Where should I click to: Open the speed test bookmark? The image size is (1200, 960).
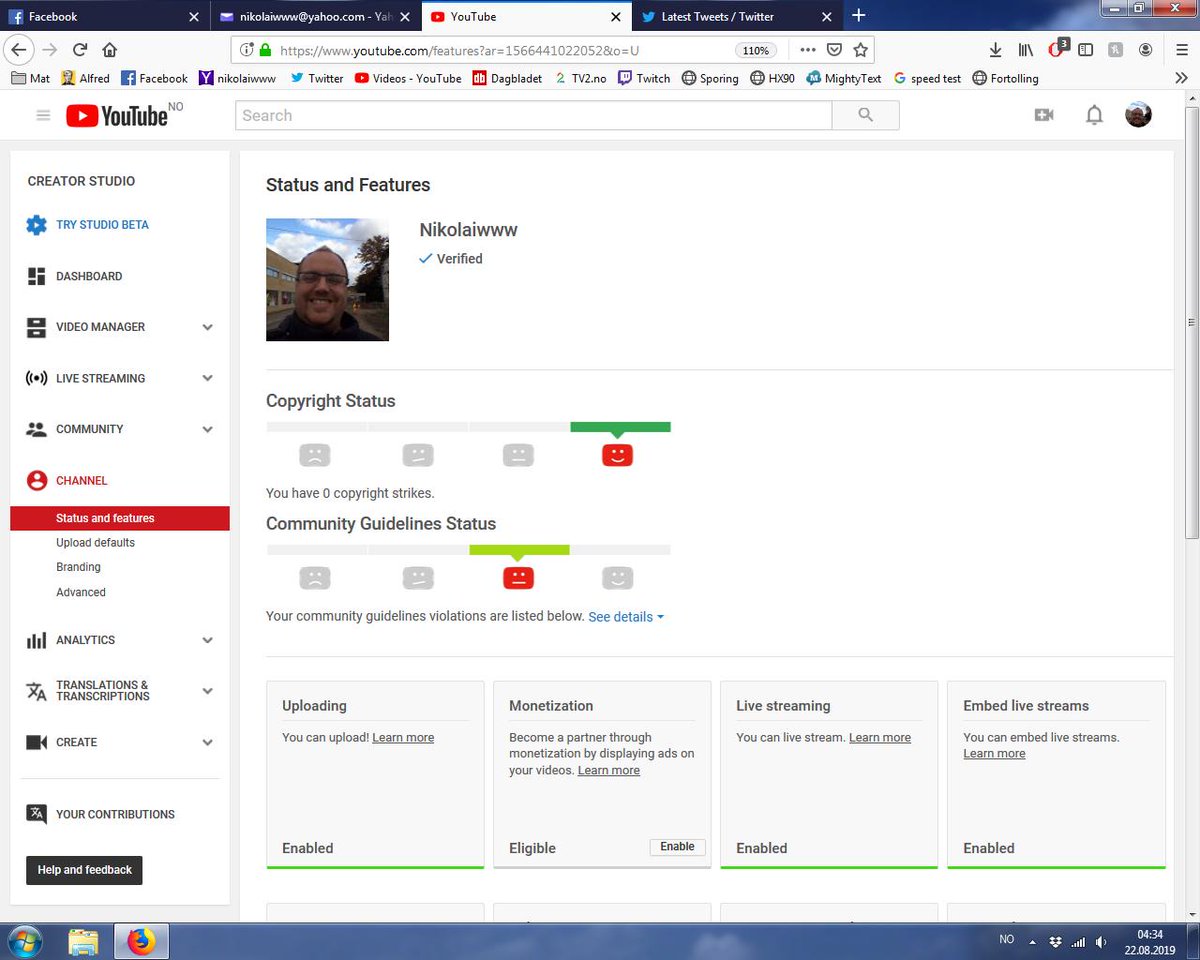(x=927, y=78)
